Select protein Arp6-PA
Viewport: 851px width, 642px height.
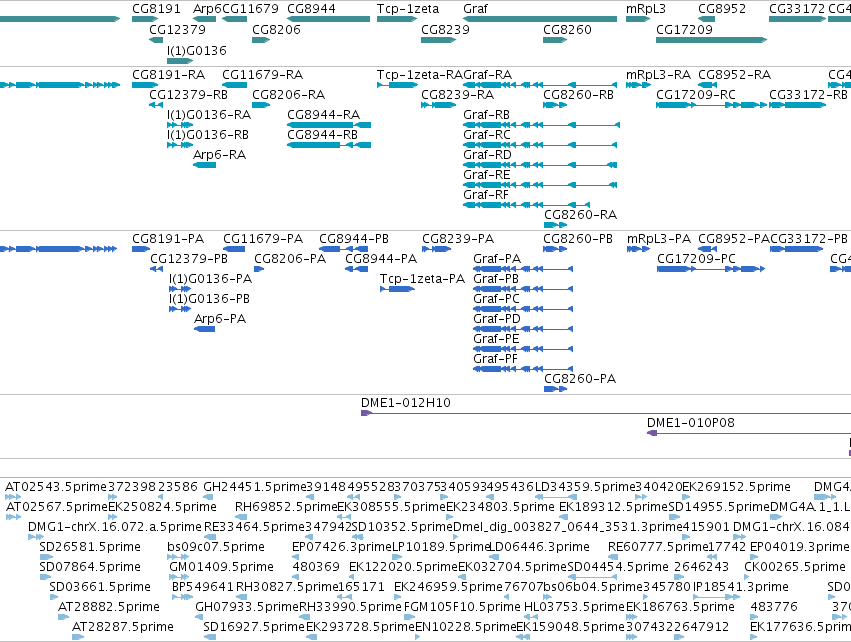205,329
